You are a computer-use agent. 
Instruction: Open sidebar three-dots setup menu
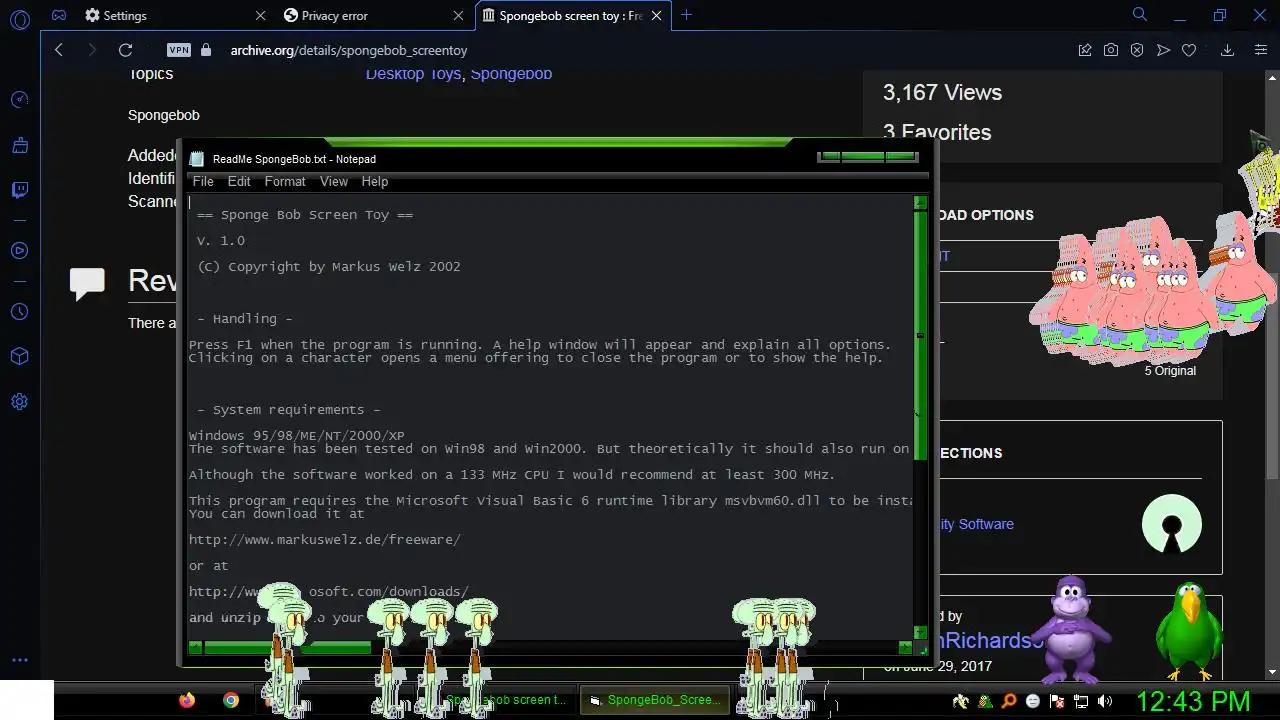click(19, 660)
